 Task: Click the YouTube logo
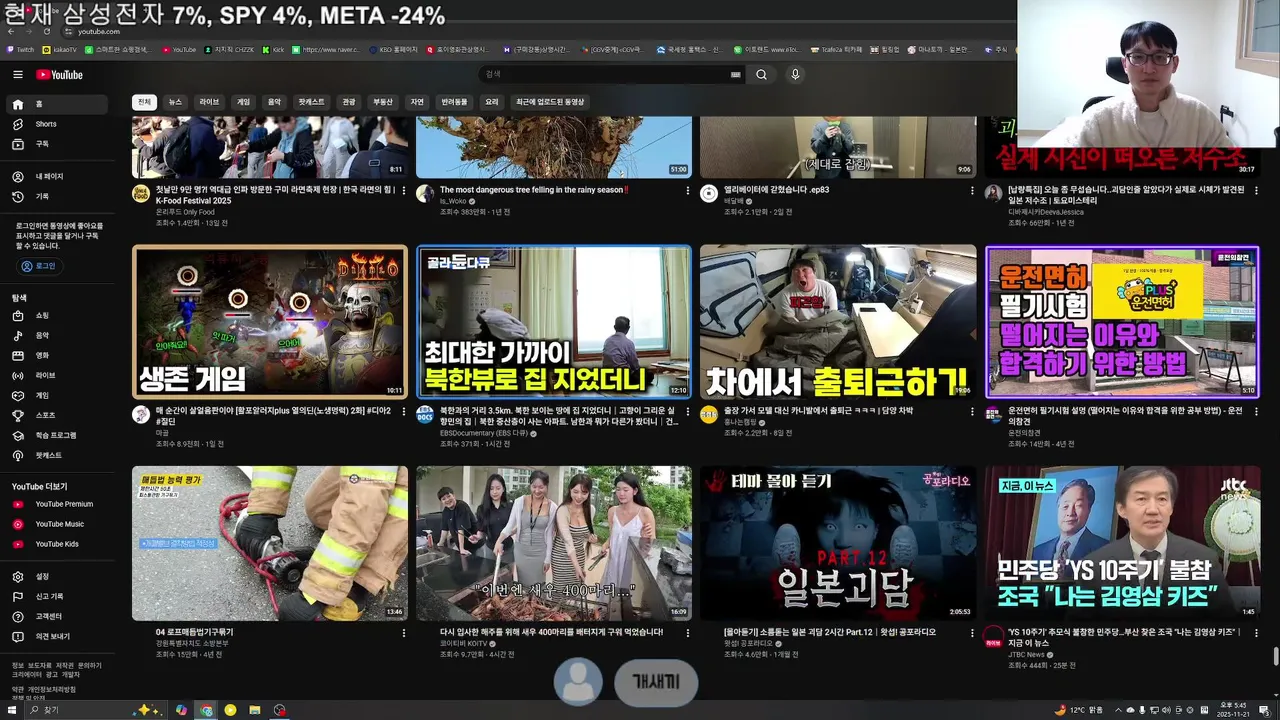click(x=60, y=74)
